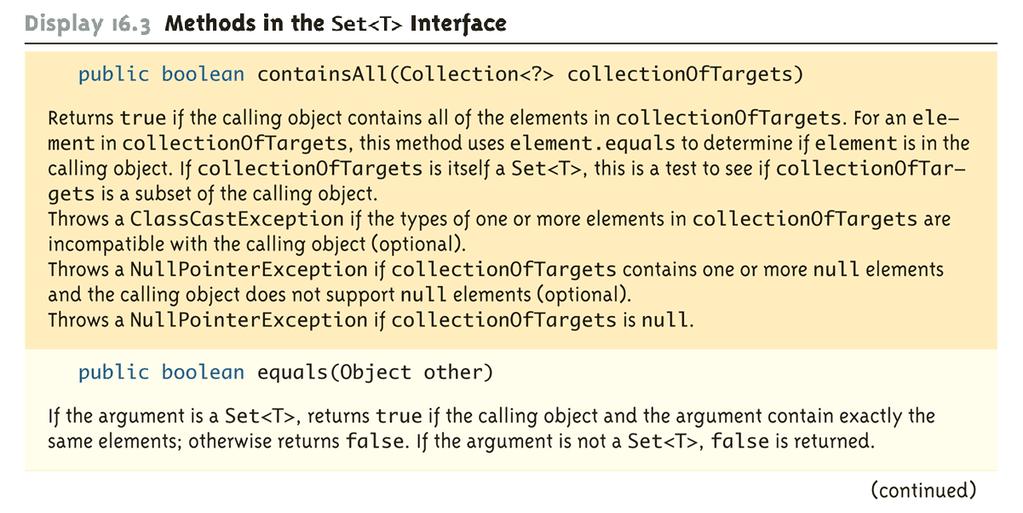This screenshot has height=513, width=1023.
Task: Click the 'Display 16.3' heading label
Action: [x=87, y=24]
